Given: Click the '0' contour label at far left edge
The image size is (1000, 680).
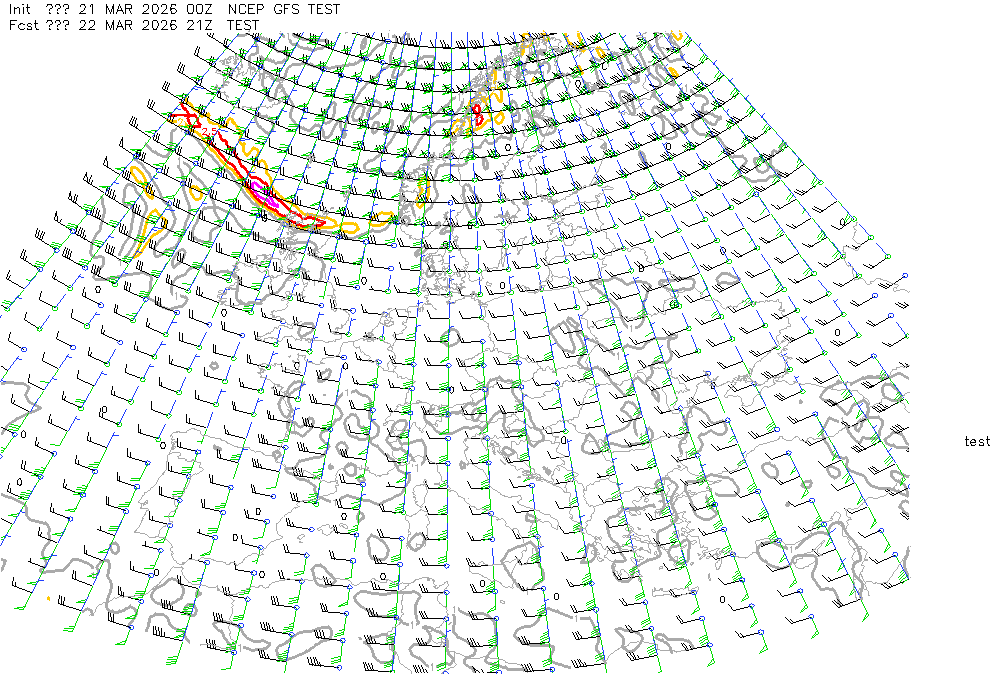Looking at the screenshot, I should (24, 434).
